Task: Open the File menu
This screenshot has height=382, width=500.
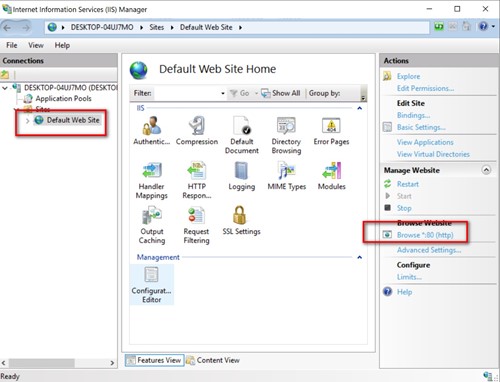Action: click(12, 45)
